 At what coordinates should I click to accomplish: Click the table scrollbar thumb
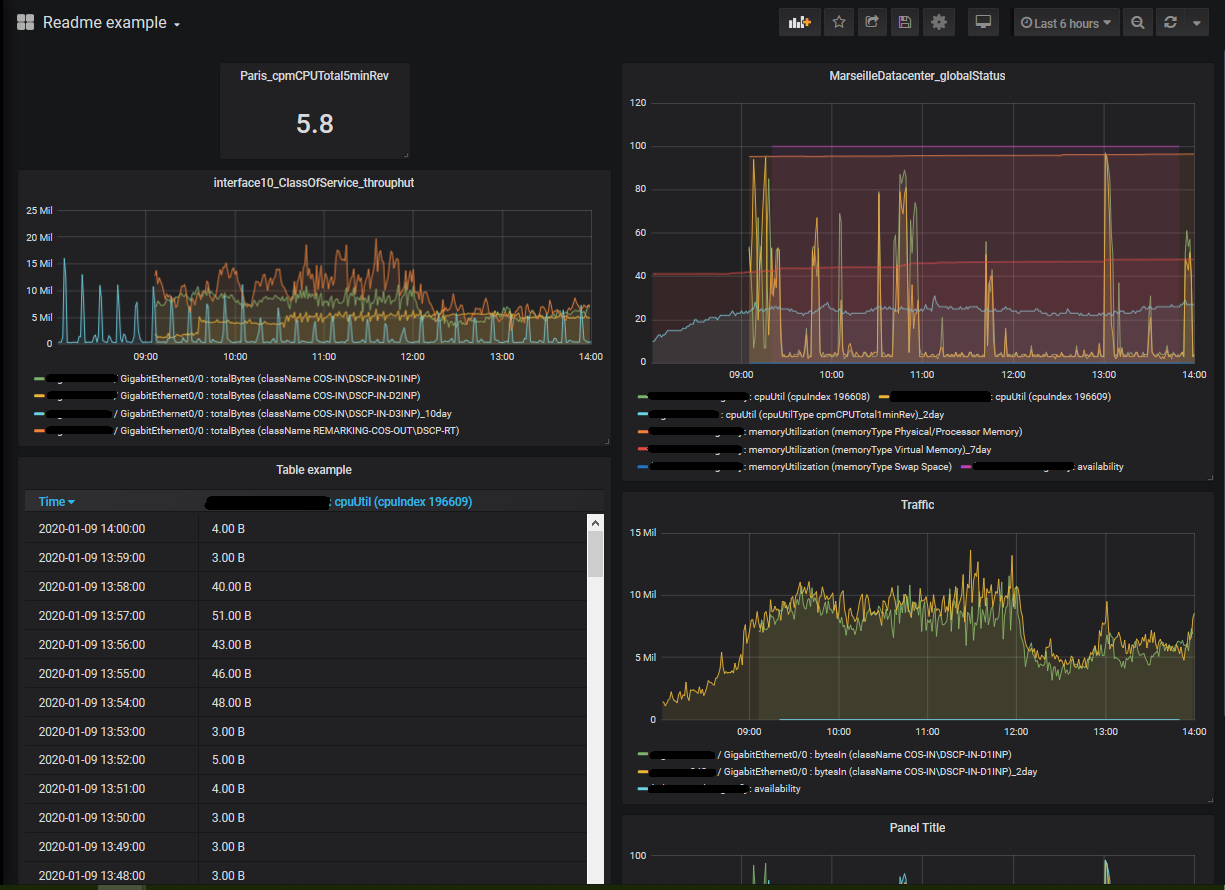tap(595, 555)
